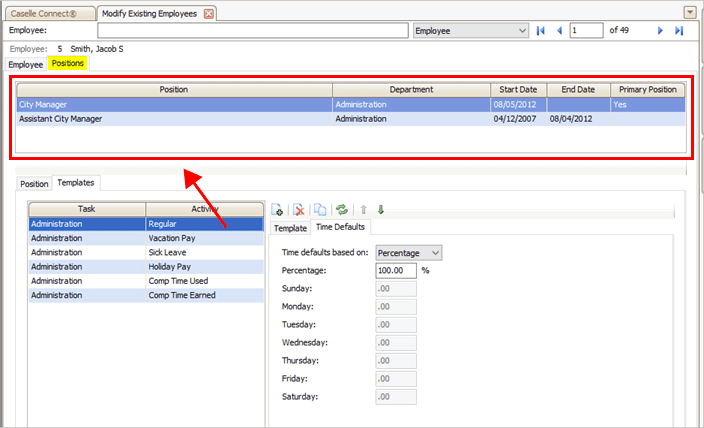Viewport: 704px width, 428px height.
Task: Expand the Time defaults based on dropdown
Action: 434,253
